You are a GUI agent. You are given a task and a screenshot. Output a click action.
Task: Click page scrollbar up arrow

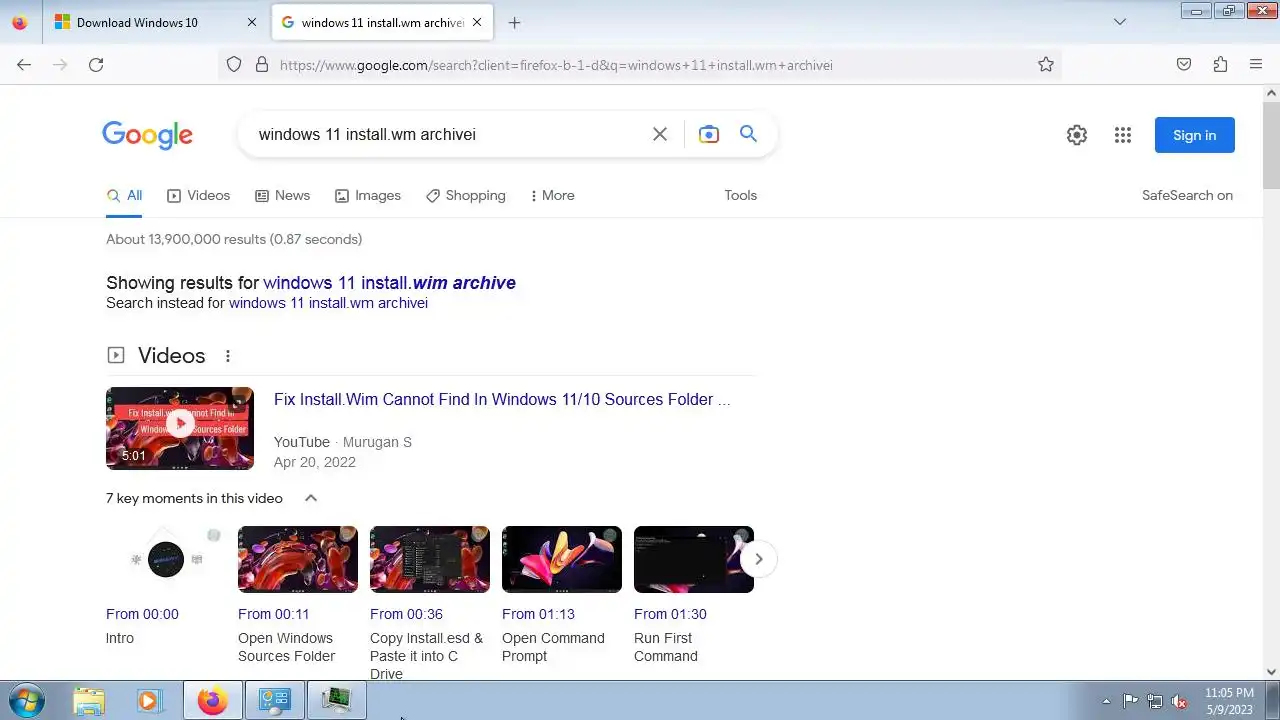pyautogui.click(x=1272, y=93)
